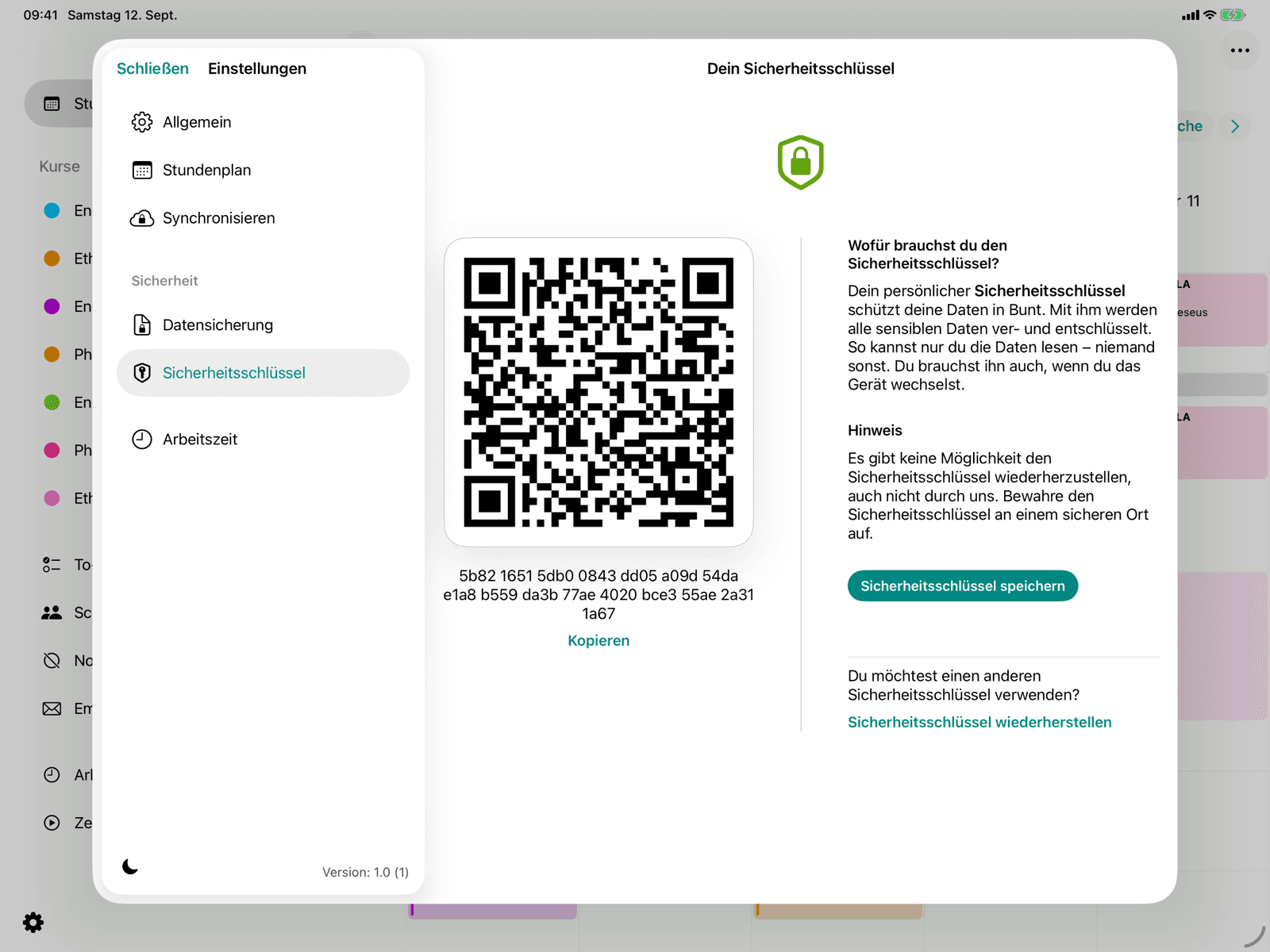This screenshot has width=1270, height=952.
Task: Click the background grades icon
Action: (52, 661)
